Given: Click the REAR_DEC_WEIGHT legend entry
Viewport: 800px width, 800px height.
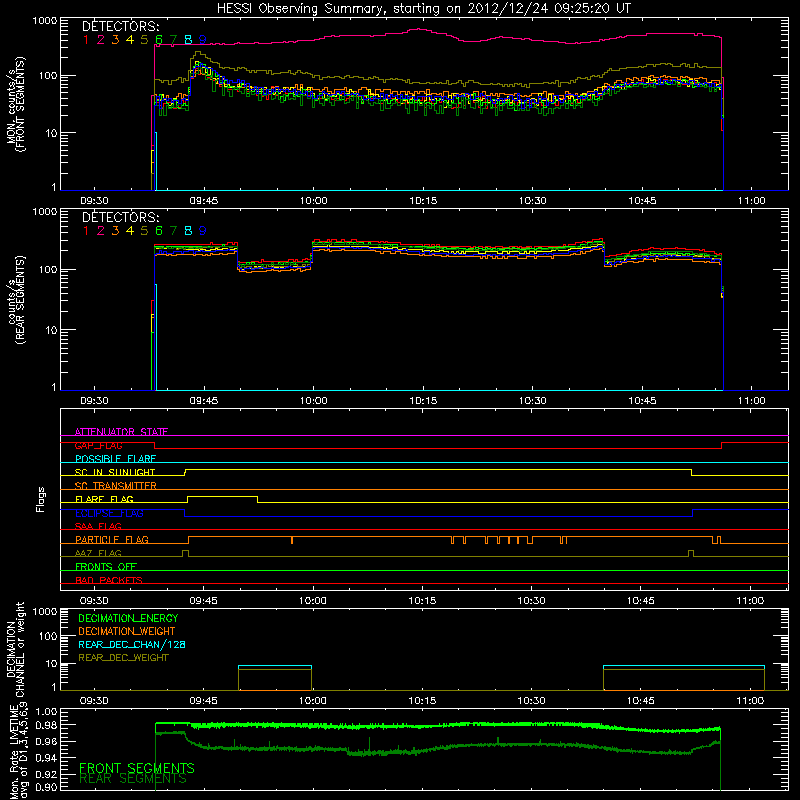Looking at the screenshot, I should (x=123, y=658).
